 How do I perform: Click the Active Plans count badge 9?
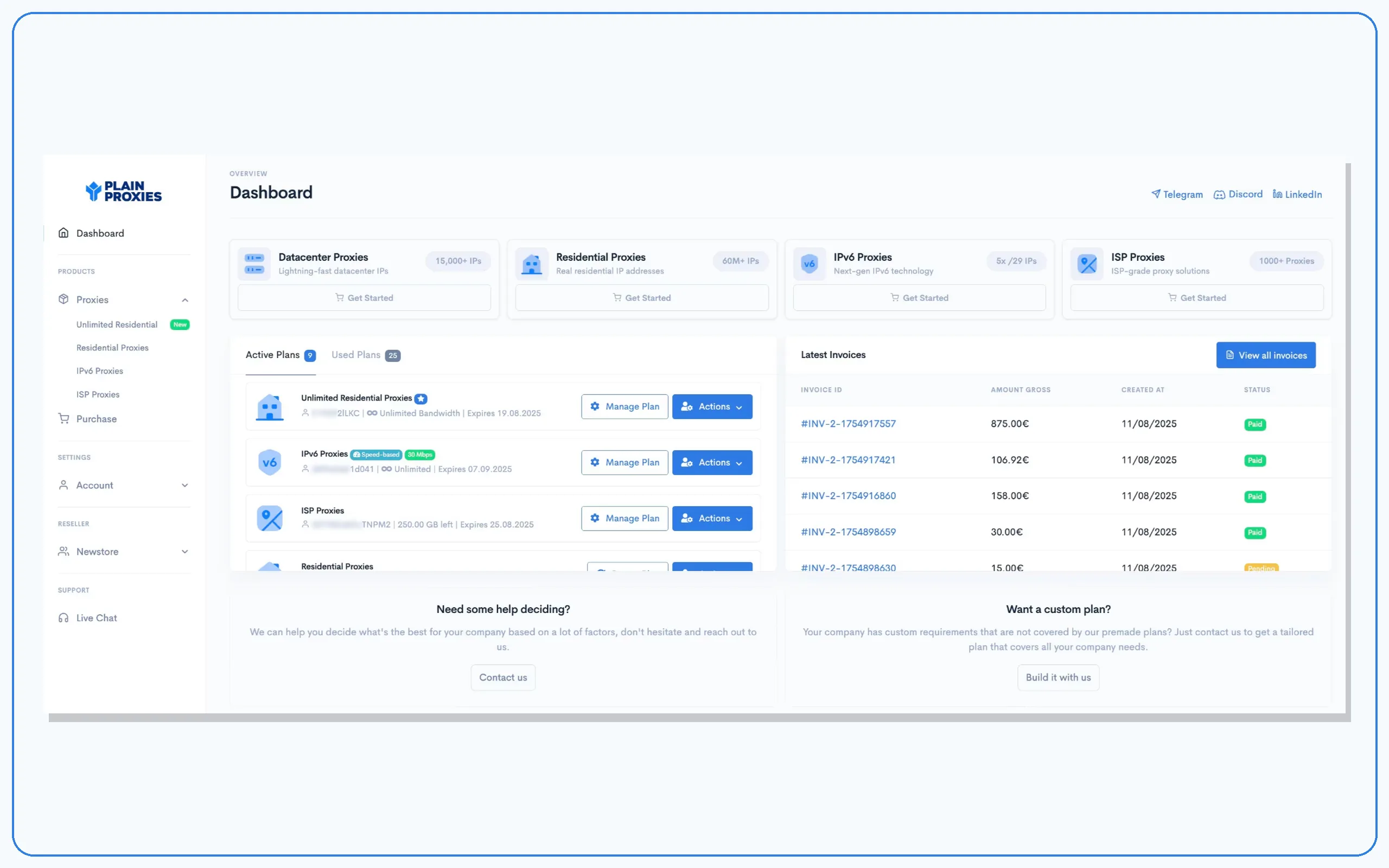pos(309,355)
